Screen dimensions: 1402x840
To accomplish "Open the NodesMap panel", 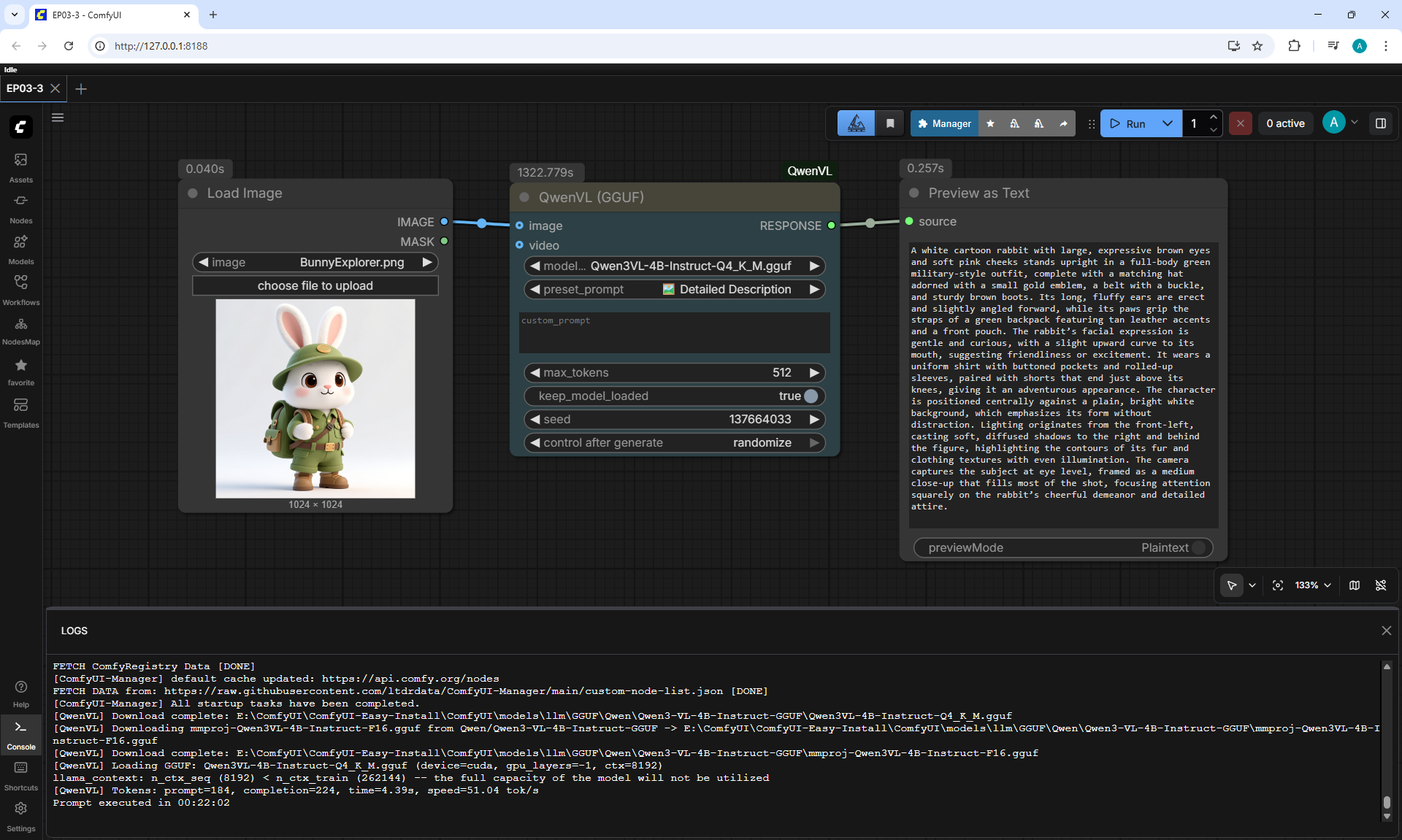I will pos(20,331).
